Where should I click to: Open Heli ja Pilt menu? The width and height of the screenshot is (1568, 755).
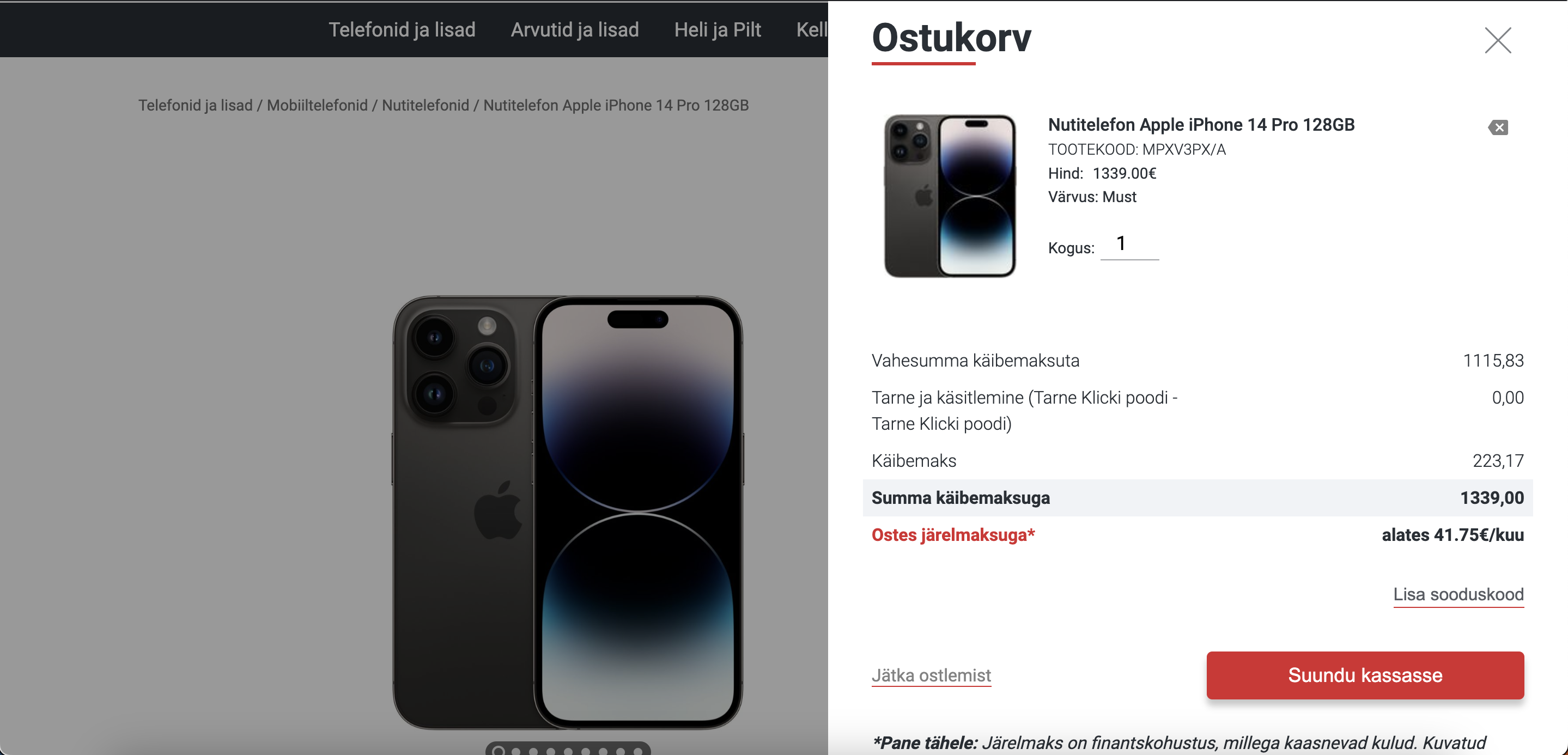click(718, 29)
